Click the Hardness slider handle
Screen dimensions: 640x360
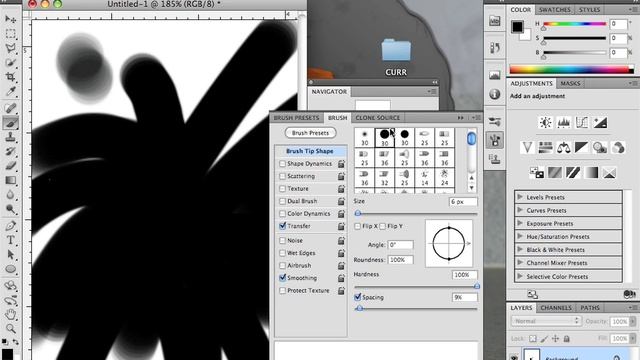point(476,287)
